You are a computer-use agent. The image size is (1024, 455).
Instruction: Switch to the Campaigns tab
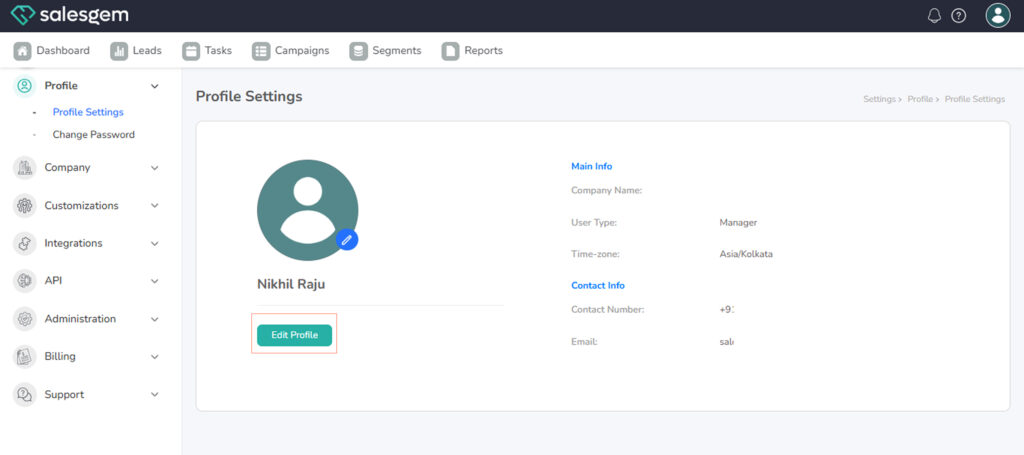click(291, 51)
